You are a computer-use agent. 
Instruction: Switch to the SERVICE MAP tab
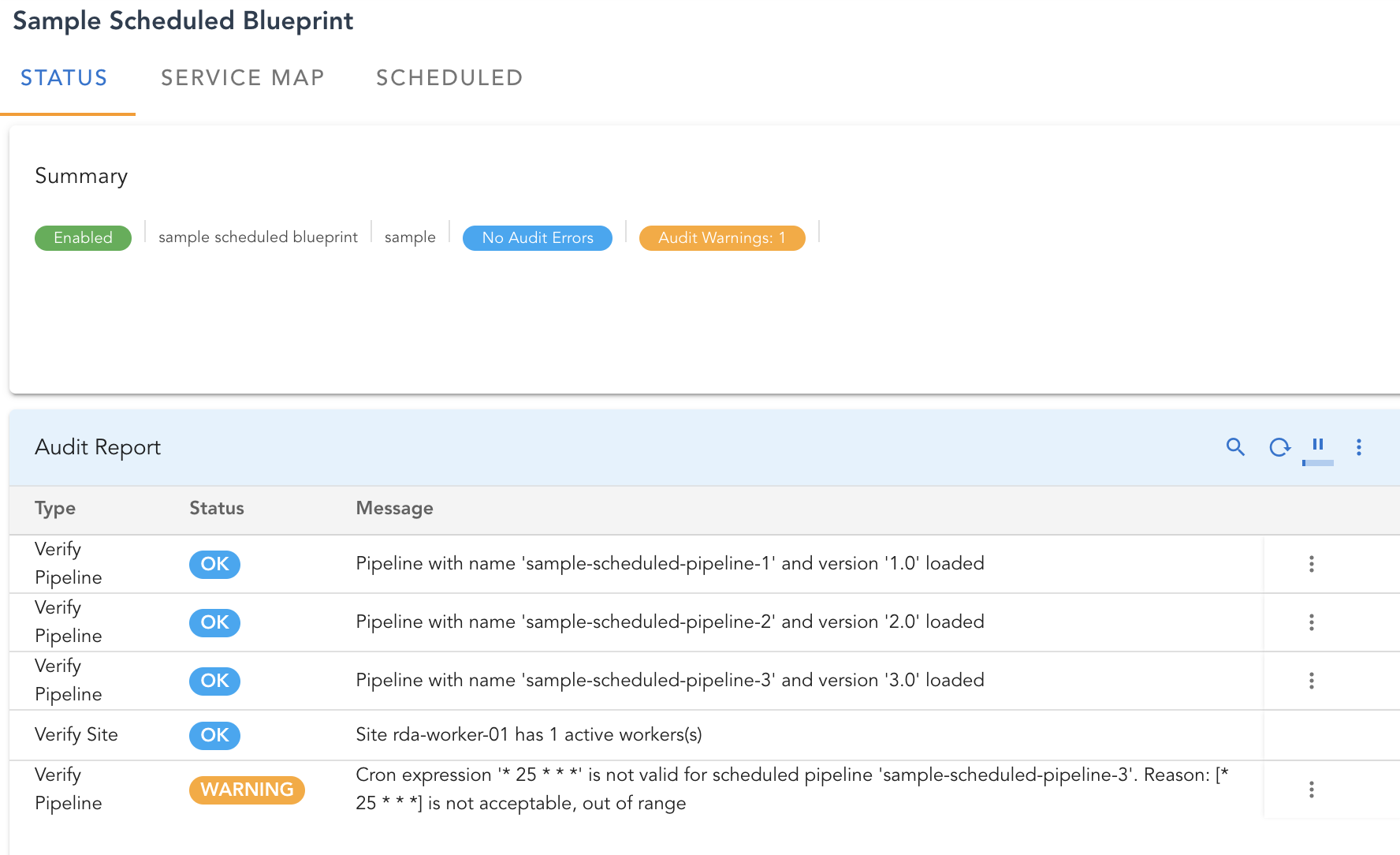point(243,77)
